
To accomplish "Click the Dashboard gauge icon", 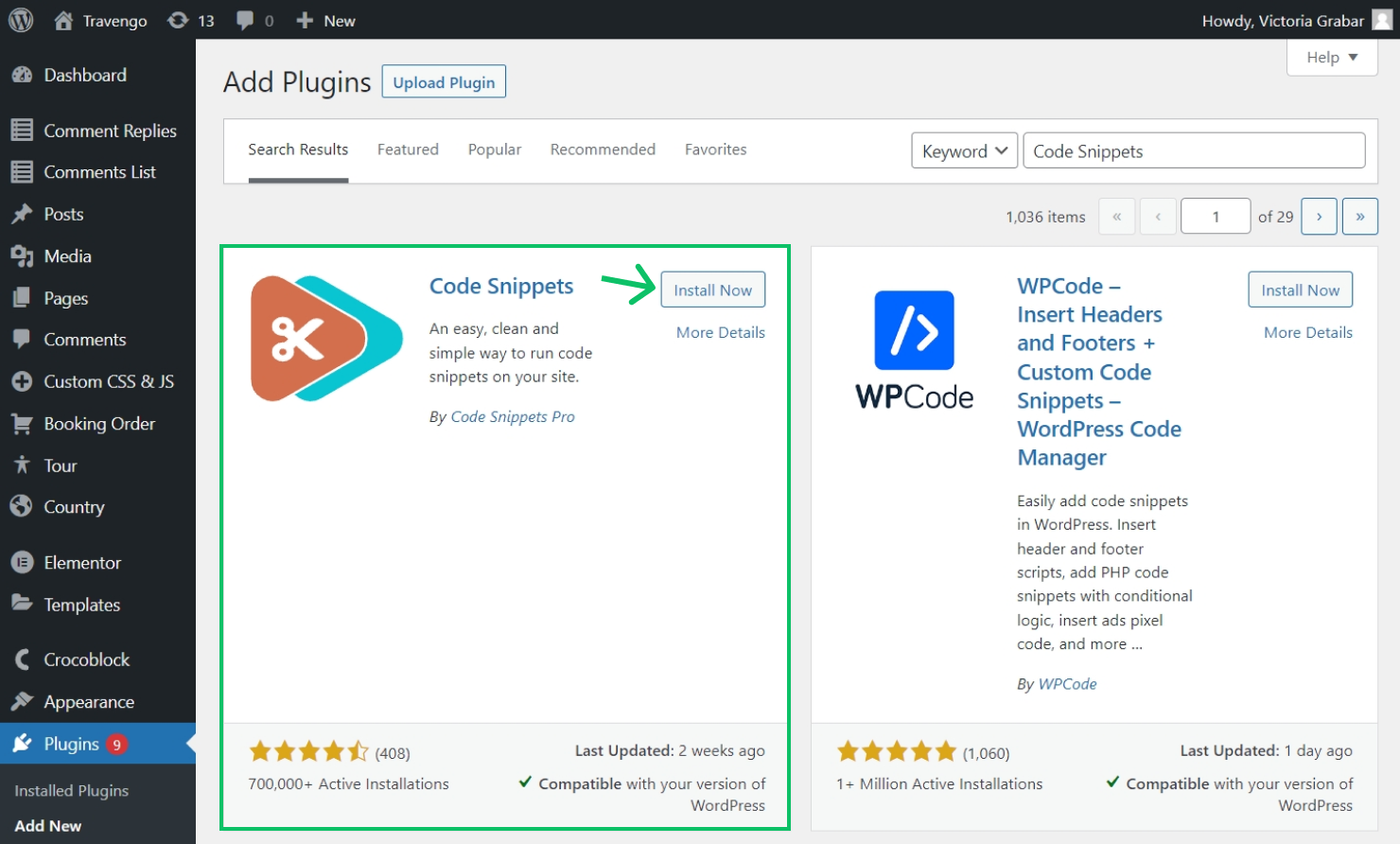I will pos(22,75).
